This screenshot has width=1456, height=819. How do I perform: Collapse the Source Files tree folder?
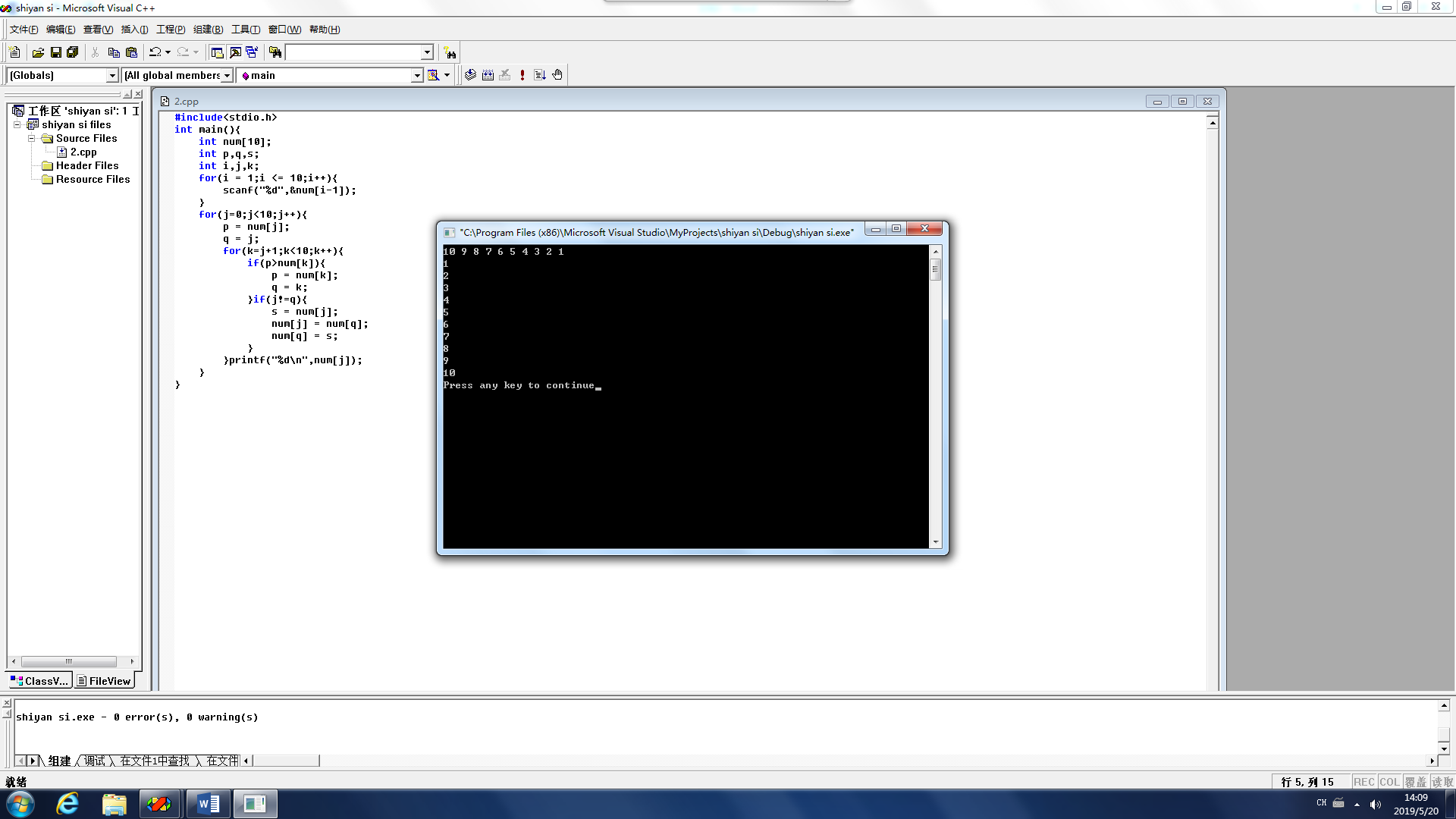tap(32, 138)
